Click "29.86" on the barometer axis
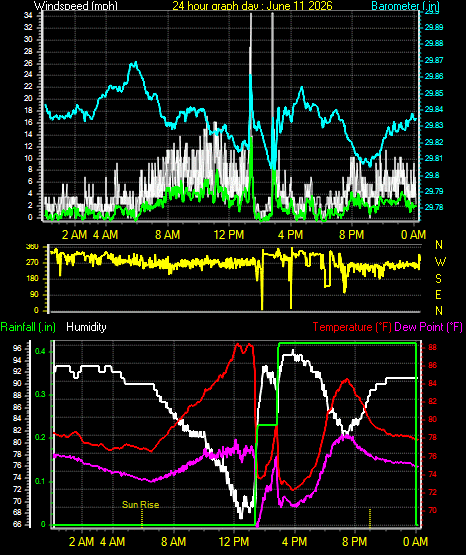466x555 pixels. (433, 76)
